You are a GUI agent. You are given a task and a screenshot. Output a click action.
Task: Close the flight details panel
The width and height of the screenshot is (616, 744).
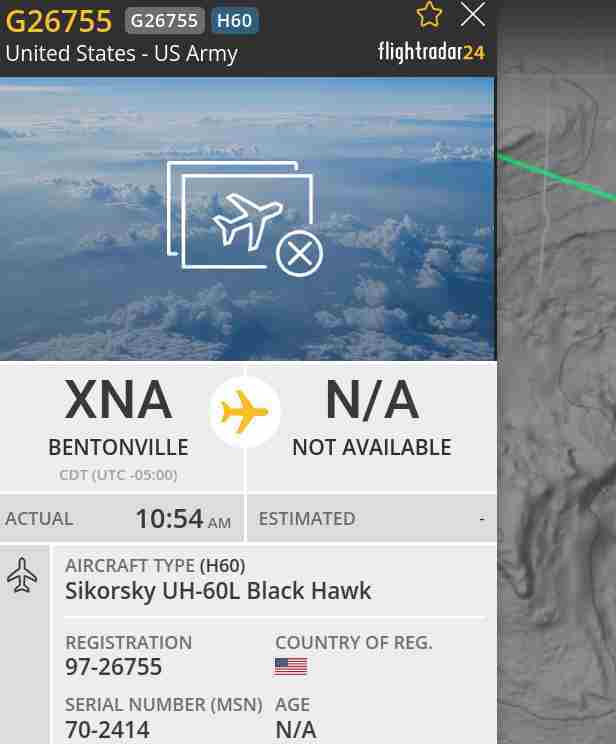point(473,14)
